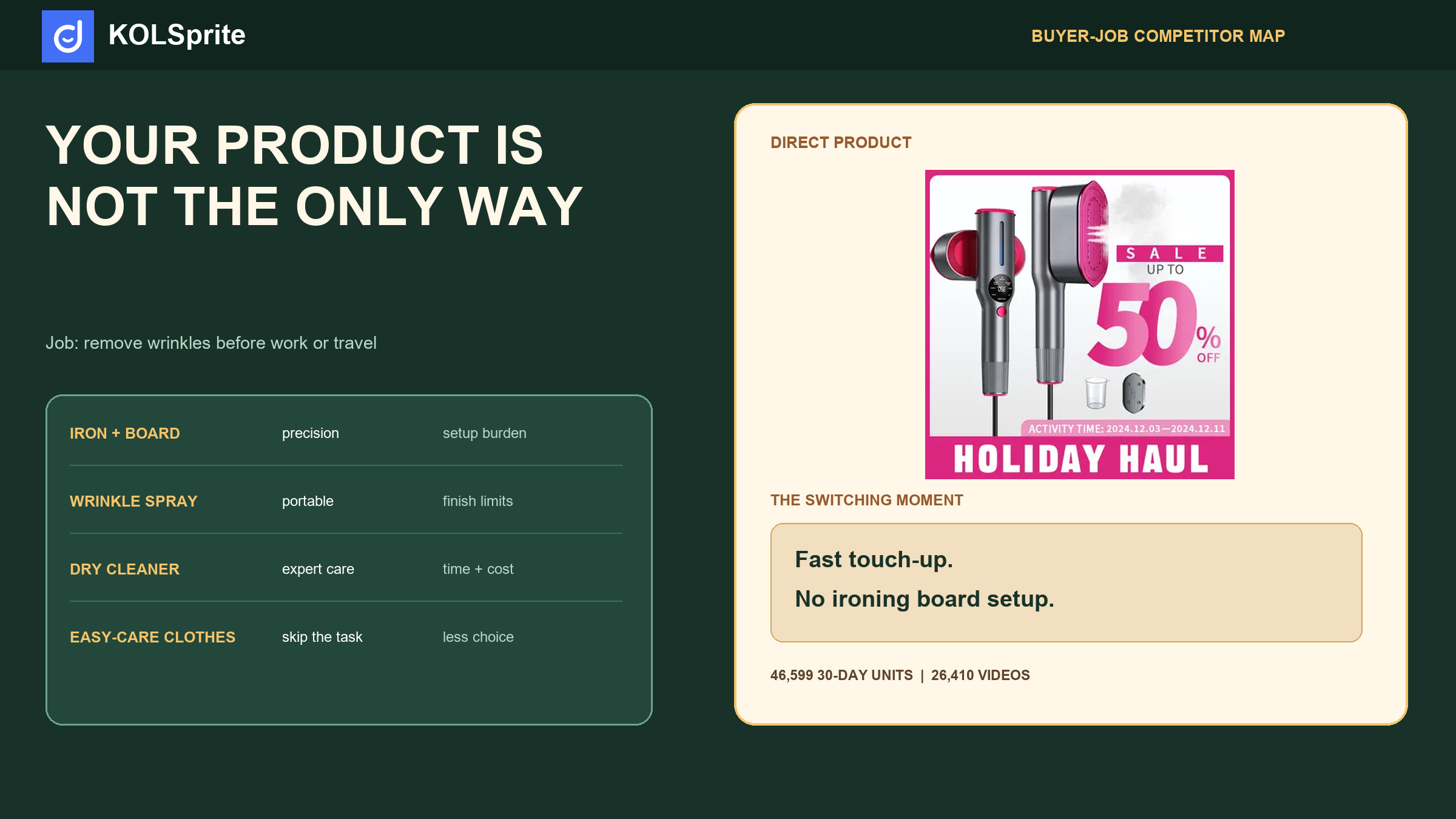Click the Job: remove wrinkles subtitle

point(211,343)
